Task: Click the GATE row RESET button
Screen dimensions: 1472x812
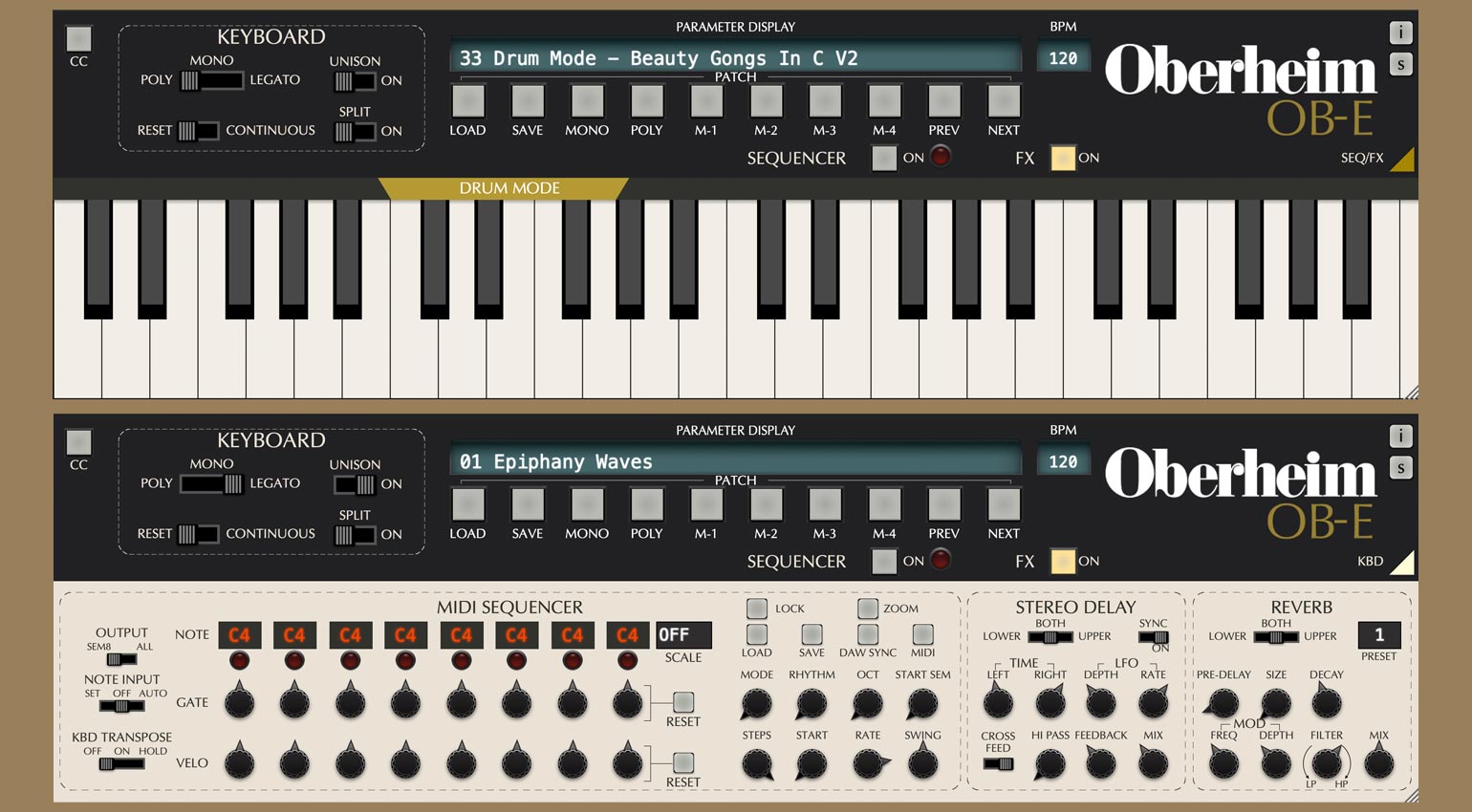Action: tap(682, 702)
